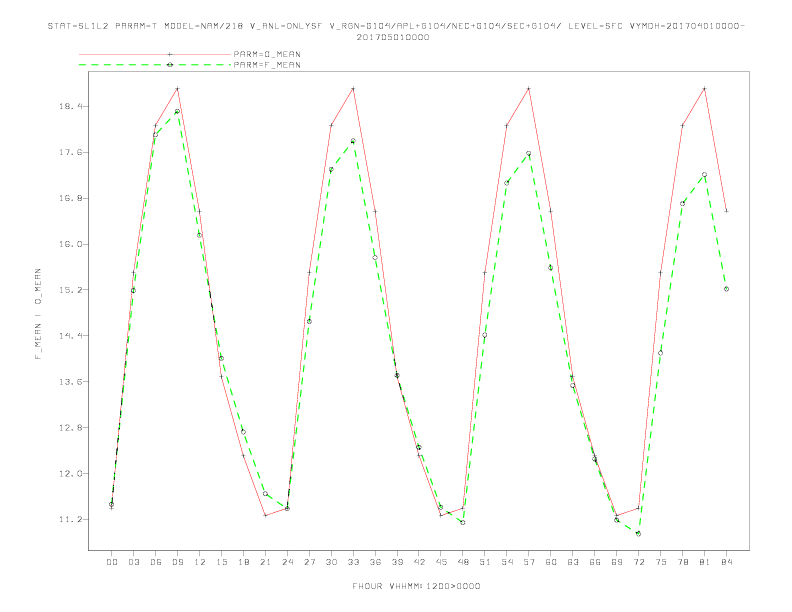Click the 39 forecast hour tick label
This screenshot has height=612, width=792.
click(x=397, y=562)
